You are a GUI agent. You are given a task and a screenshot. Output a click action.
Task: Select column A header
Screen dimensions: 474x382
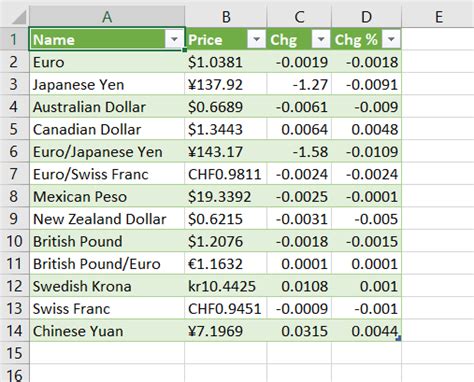coord(107,17)
